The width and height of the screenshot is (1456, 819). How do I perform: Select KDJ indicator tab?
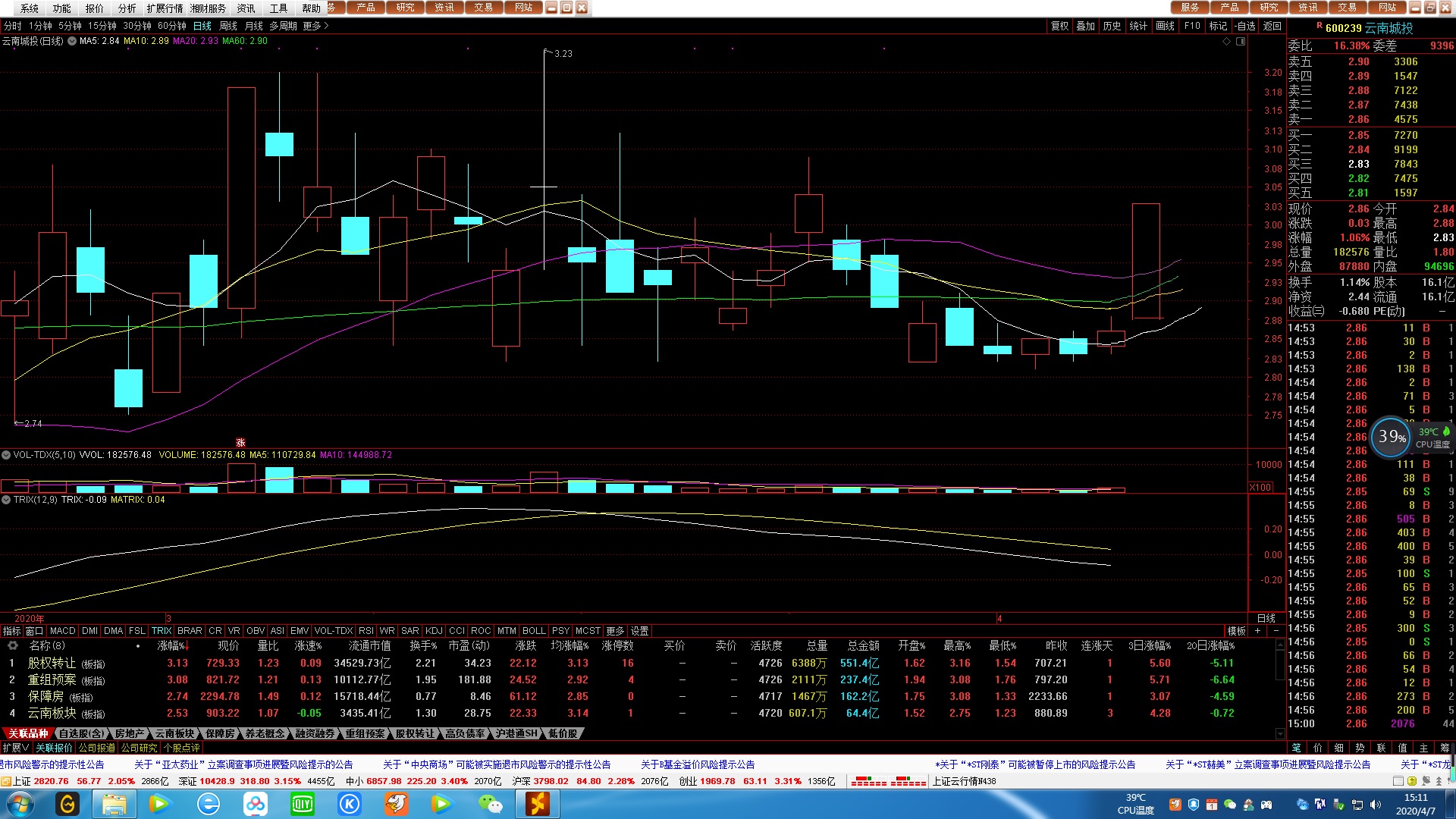click(434, 631)
